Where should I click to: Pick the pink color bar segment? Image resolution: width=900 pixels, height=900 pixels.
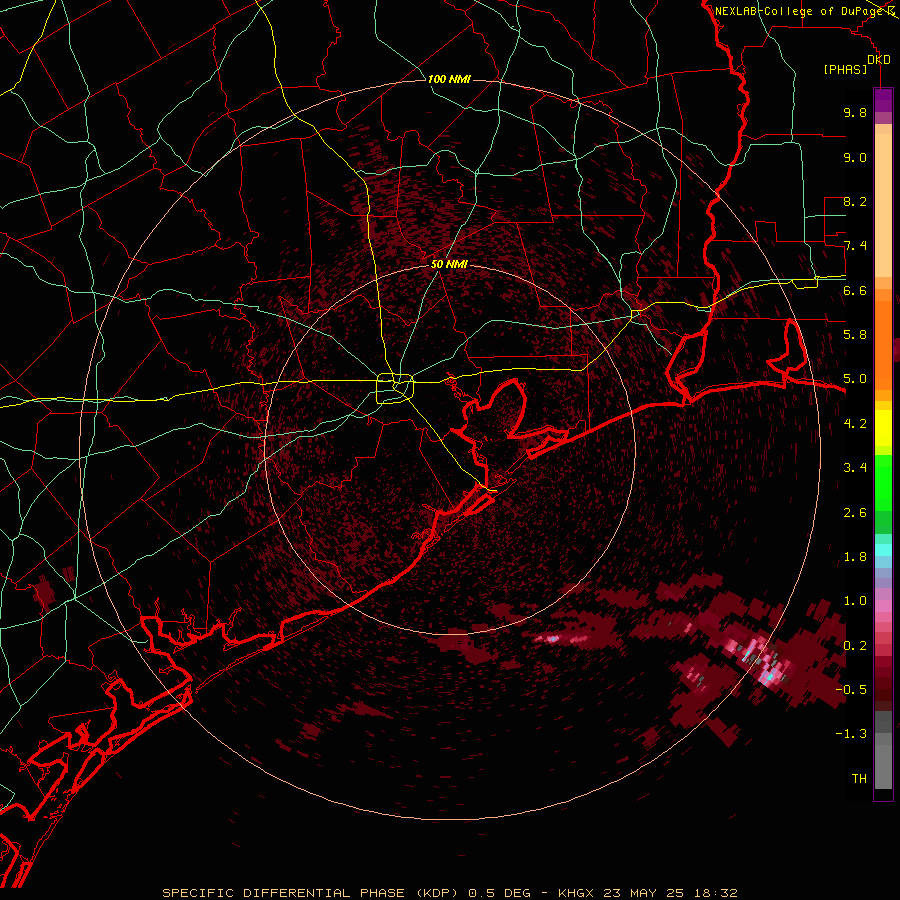pos(883,606)
